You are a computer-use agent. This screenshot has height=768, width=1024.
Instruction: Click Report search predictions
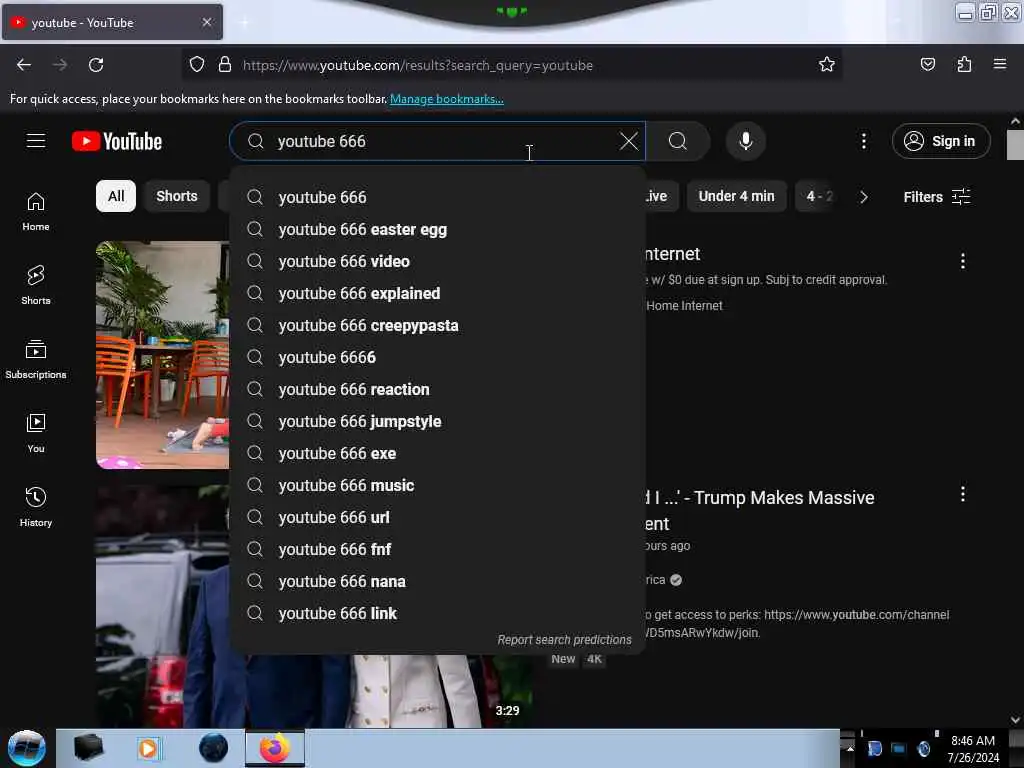coord(564,639)
